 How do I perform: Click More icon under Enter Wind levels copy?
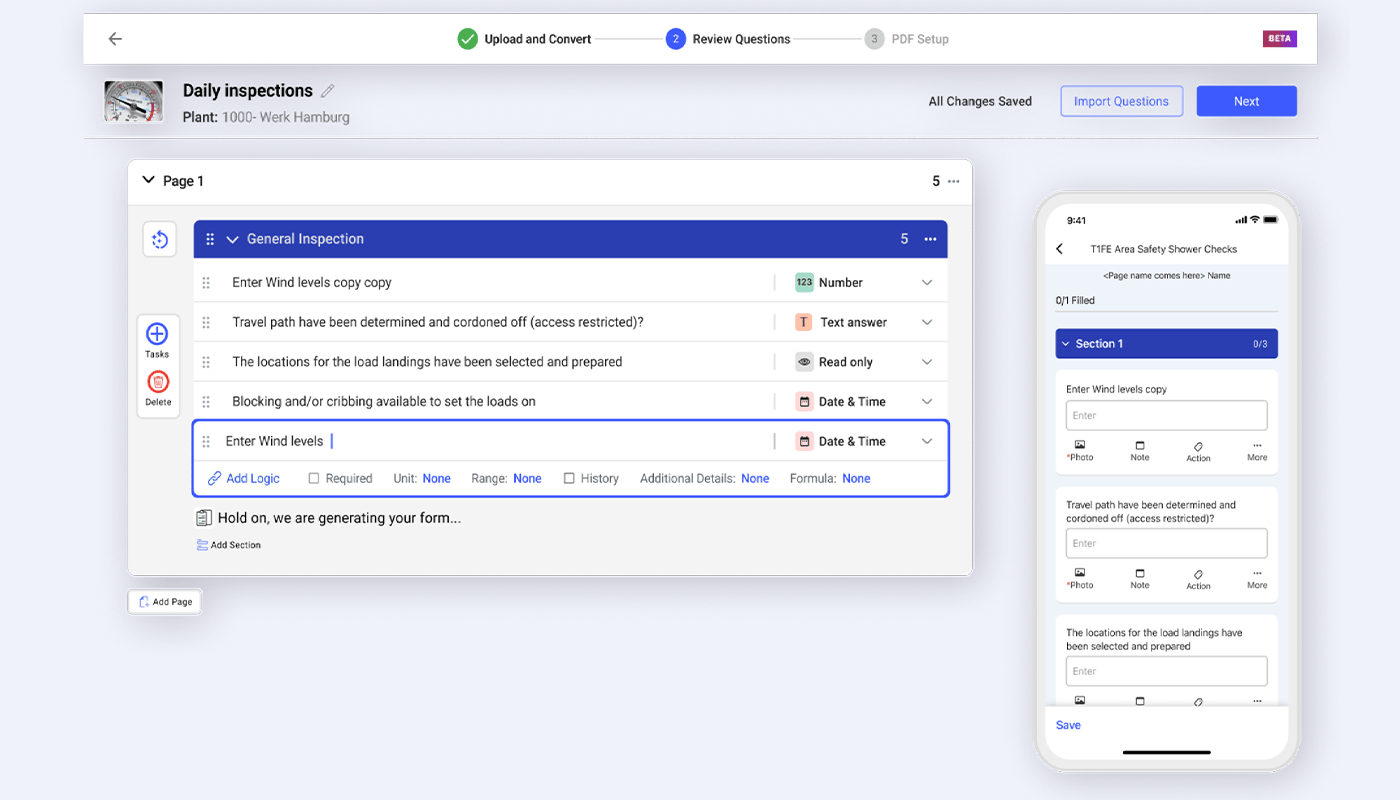(1257, 446)
